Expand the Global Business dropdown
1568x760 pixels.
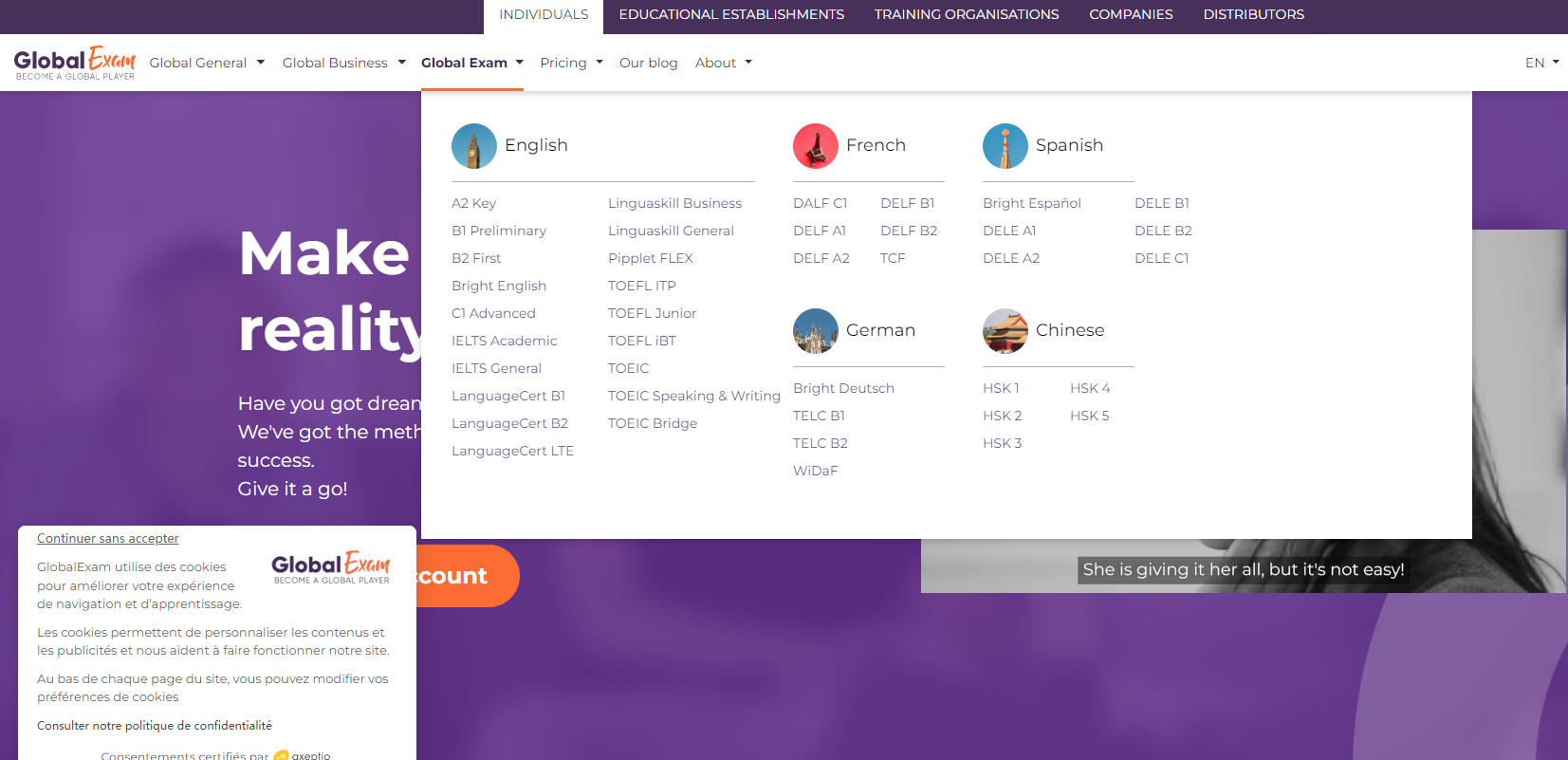click(x=343, y=63)
